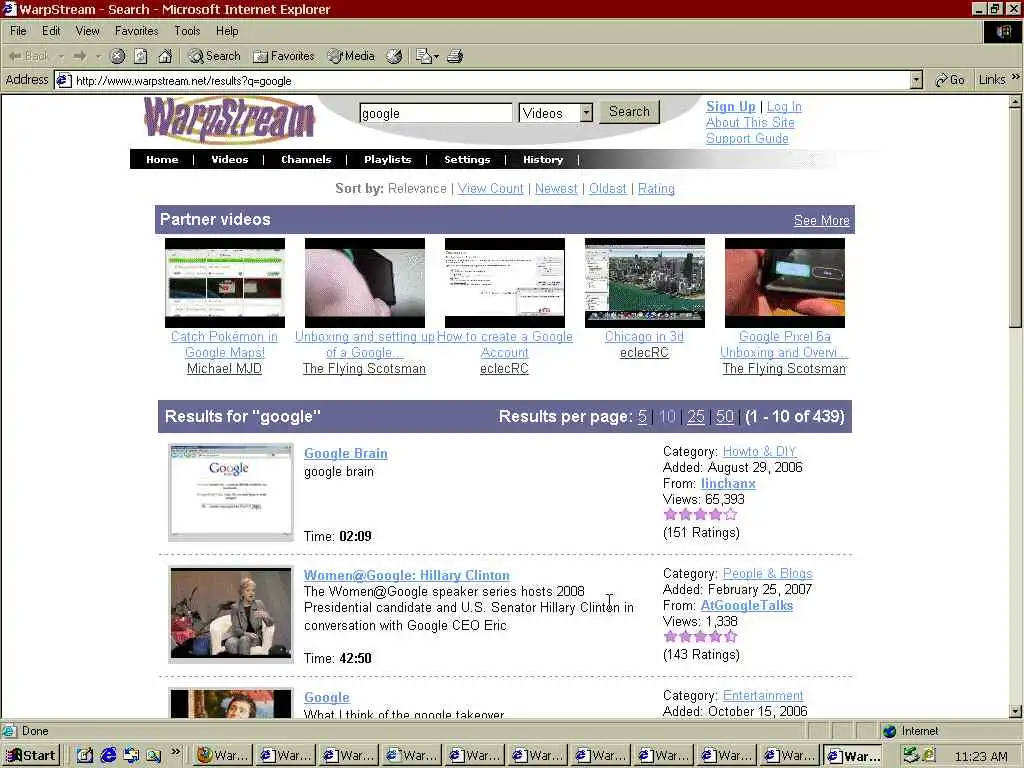Click the WarpStream Search button
Image resolution: width=1024 pixels, height=768 pixels.
[630, 112]
